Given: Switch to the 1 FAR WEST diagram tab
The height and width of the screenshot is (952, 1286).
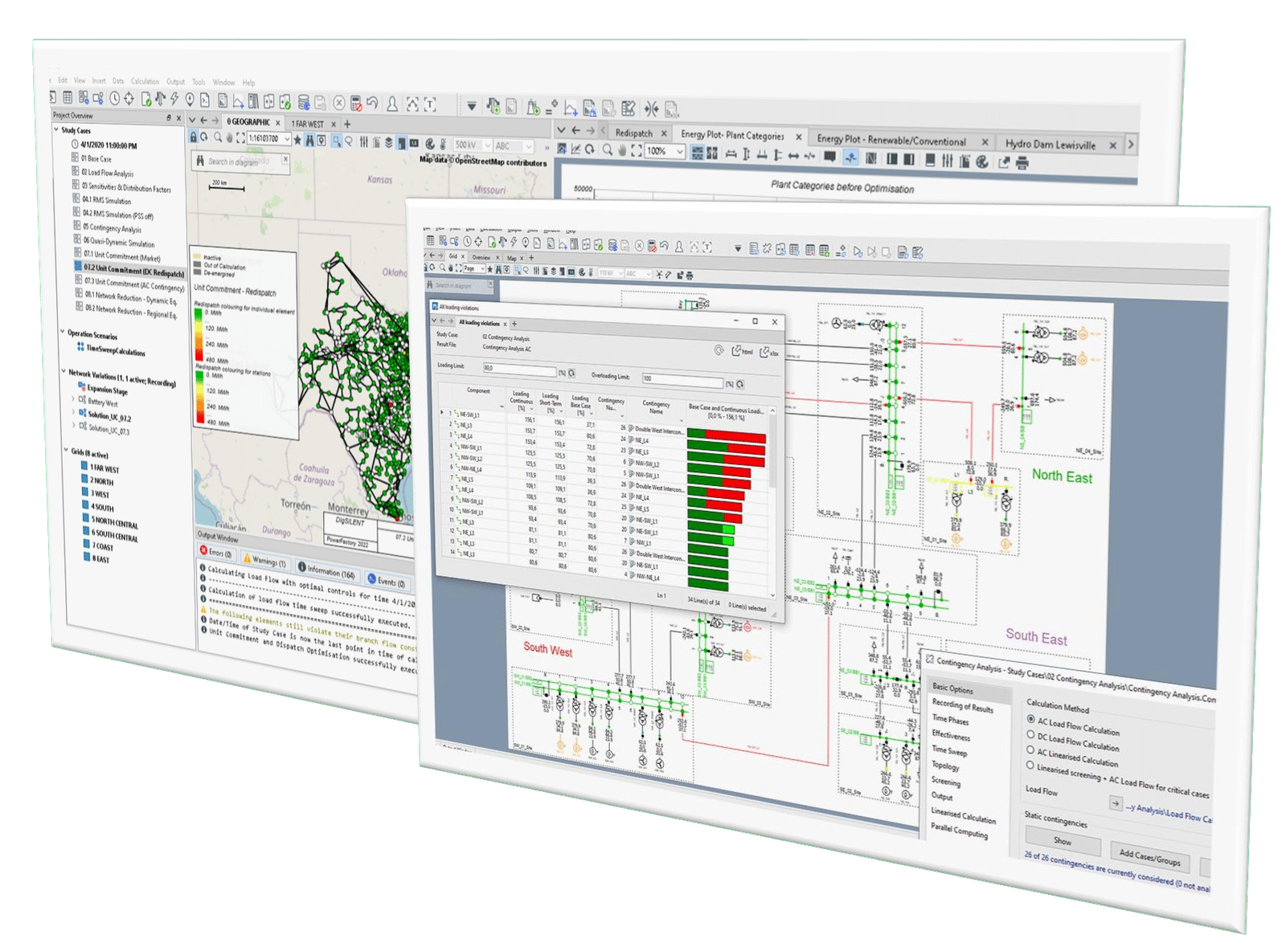Looking at the screenshot, I should tap(308, 125).
